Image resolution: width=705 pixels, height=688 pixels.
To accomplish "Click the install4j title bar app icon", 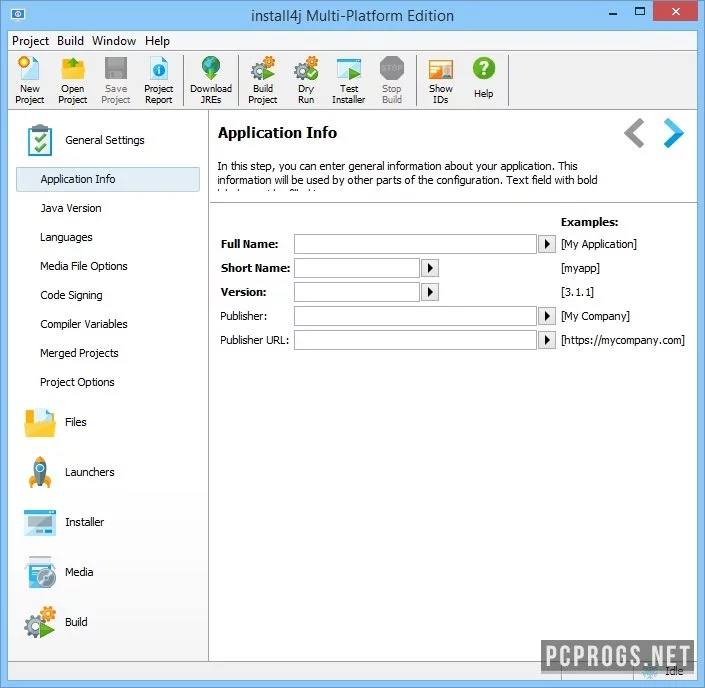I will click(x=18, y=15).
